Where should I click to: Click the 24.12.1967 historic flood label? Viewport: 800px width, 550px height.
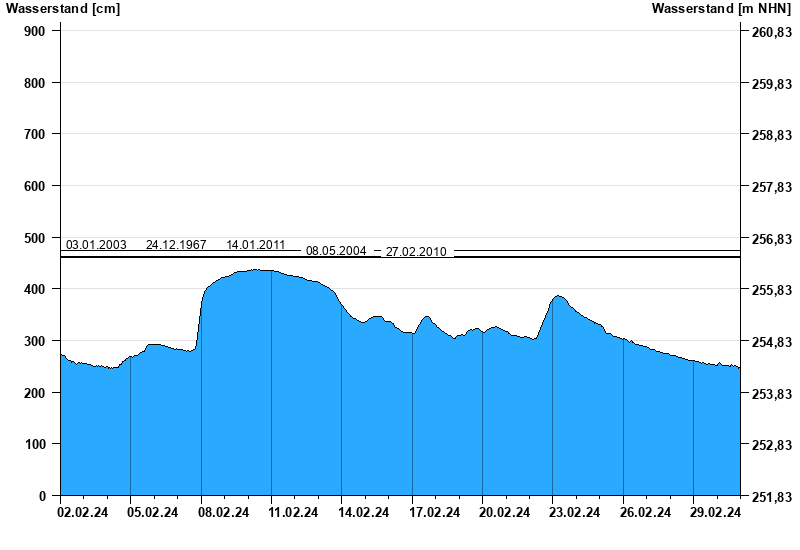[x=176, y=245]
